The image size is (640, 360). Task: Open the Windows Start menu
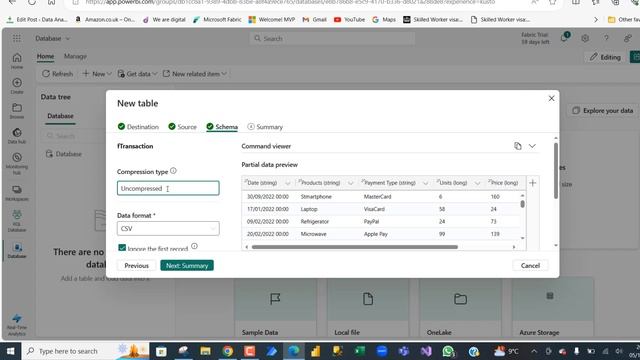[x=11, y=351]
